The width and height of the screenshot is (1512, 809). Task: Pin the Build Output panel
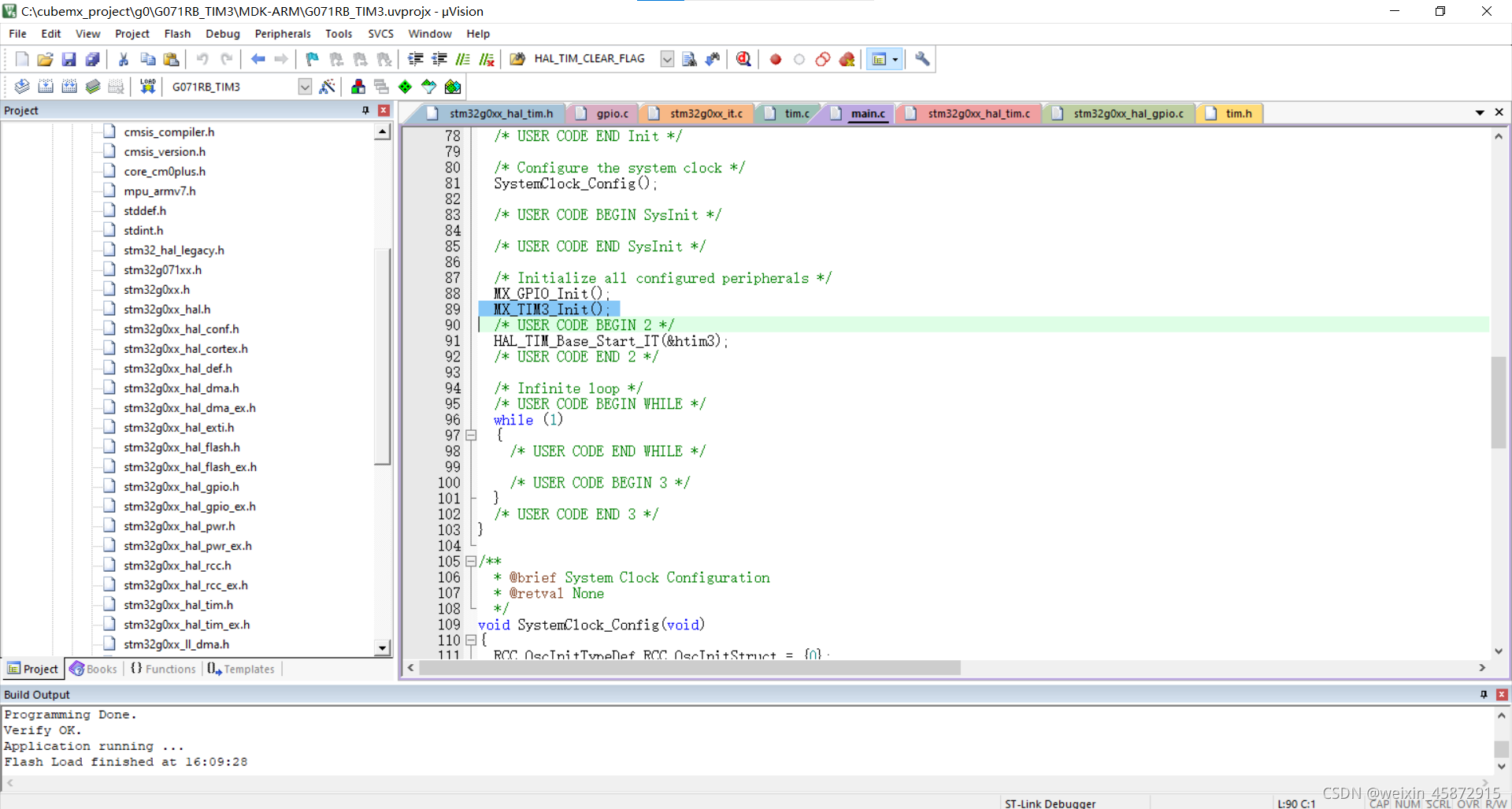click(x=1484, y=694)
